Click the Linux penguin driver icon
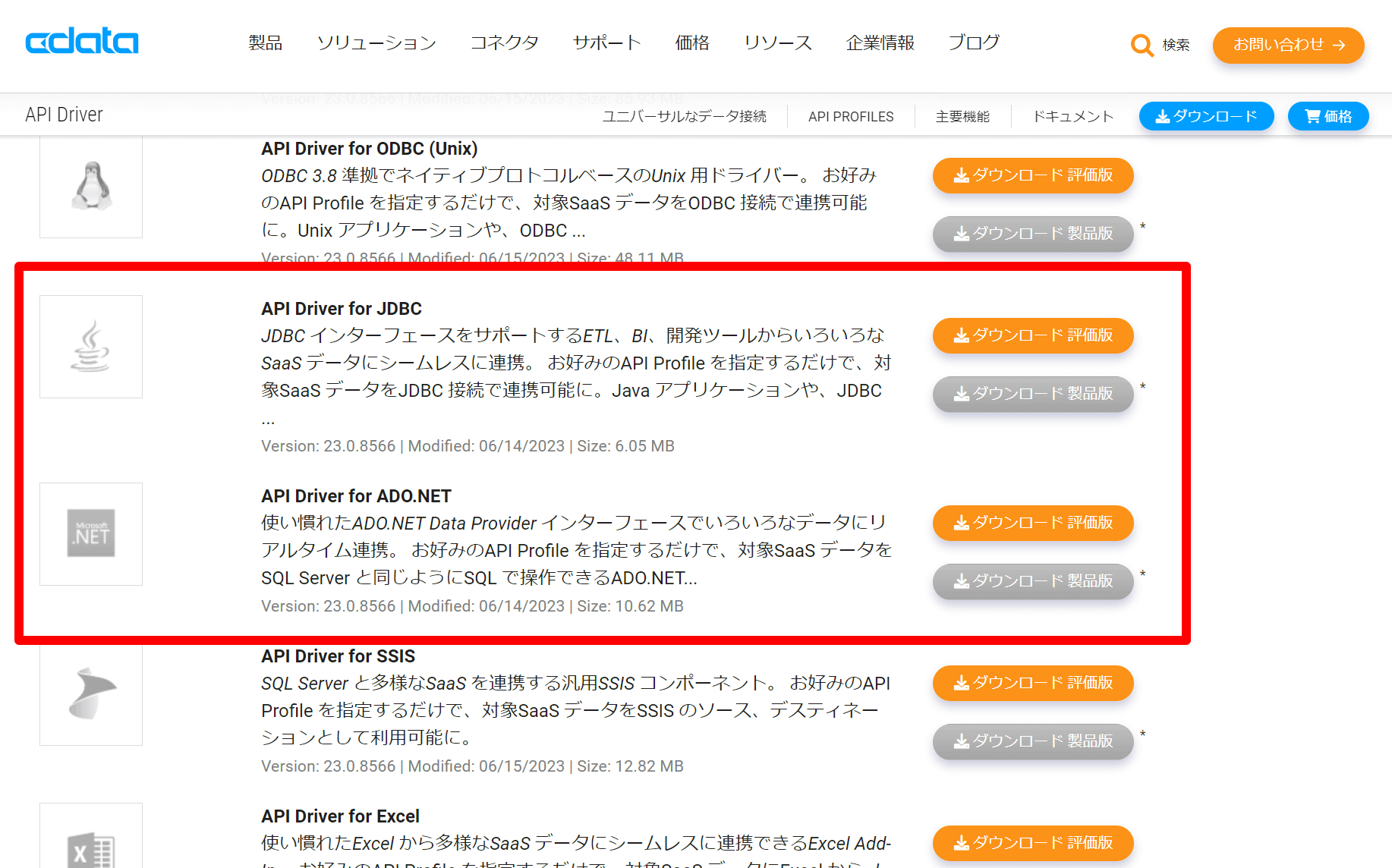1392x868 pixels. (91, 186)
